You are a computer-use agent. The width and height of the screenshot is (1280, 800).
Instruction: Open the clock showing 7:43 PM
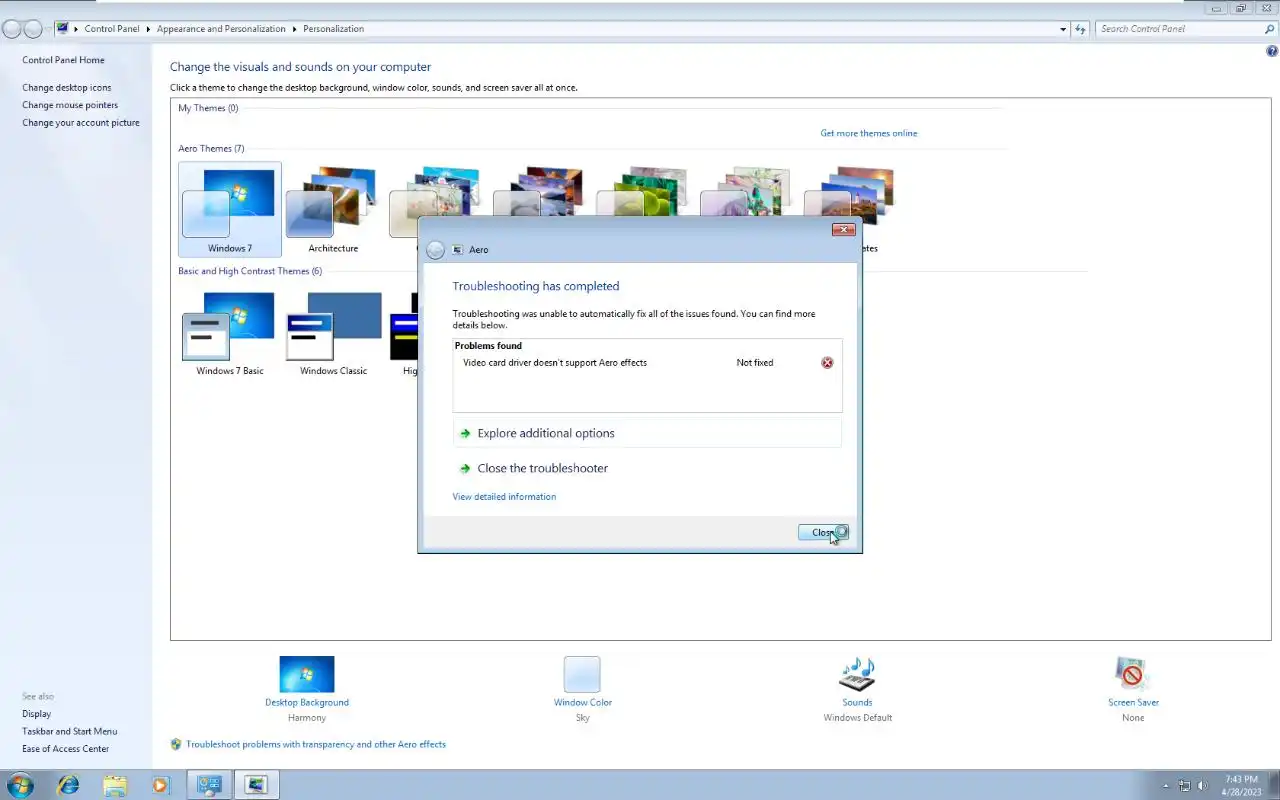(1241, 785)
